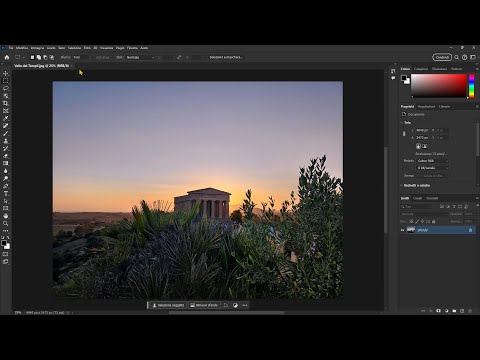The height and width of the screenshot is (360, 480).
Task: Select the Crop tool
Action: (x=6, y=103)
